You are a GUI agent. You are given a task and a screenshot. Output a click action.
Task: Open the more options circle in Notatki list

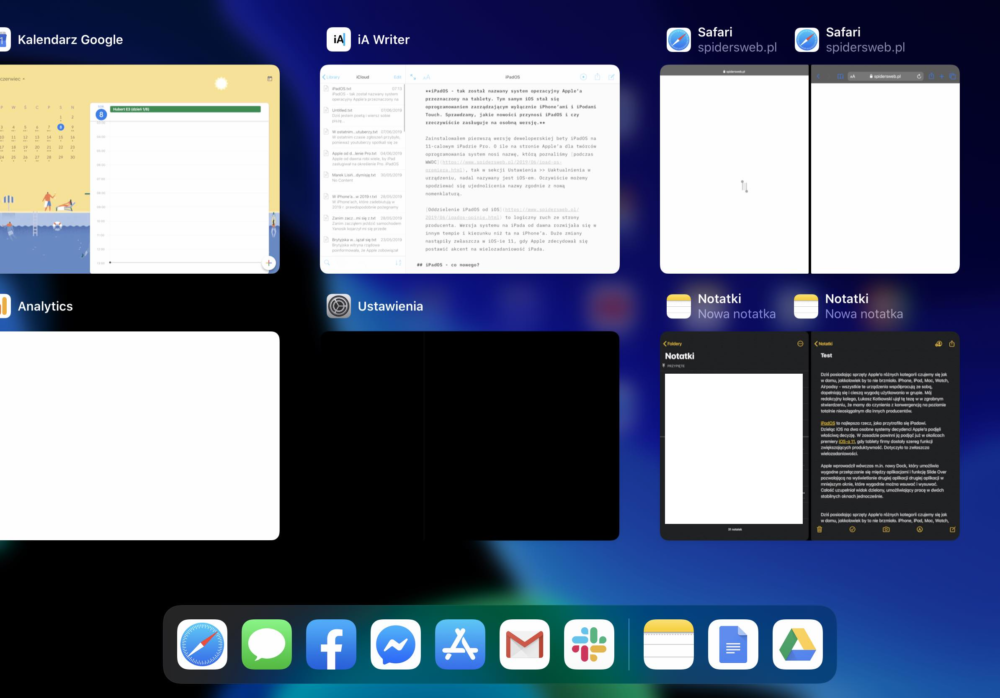pos(800,344)
